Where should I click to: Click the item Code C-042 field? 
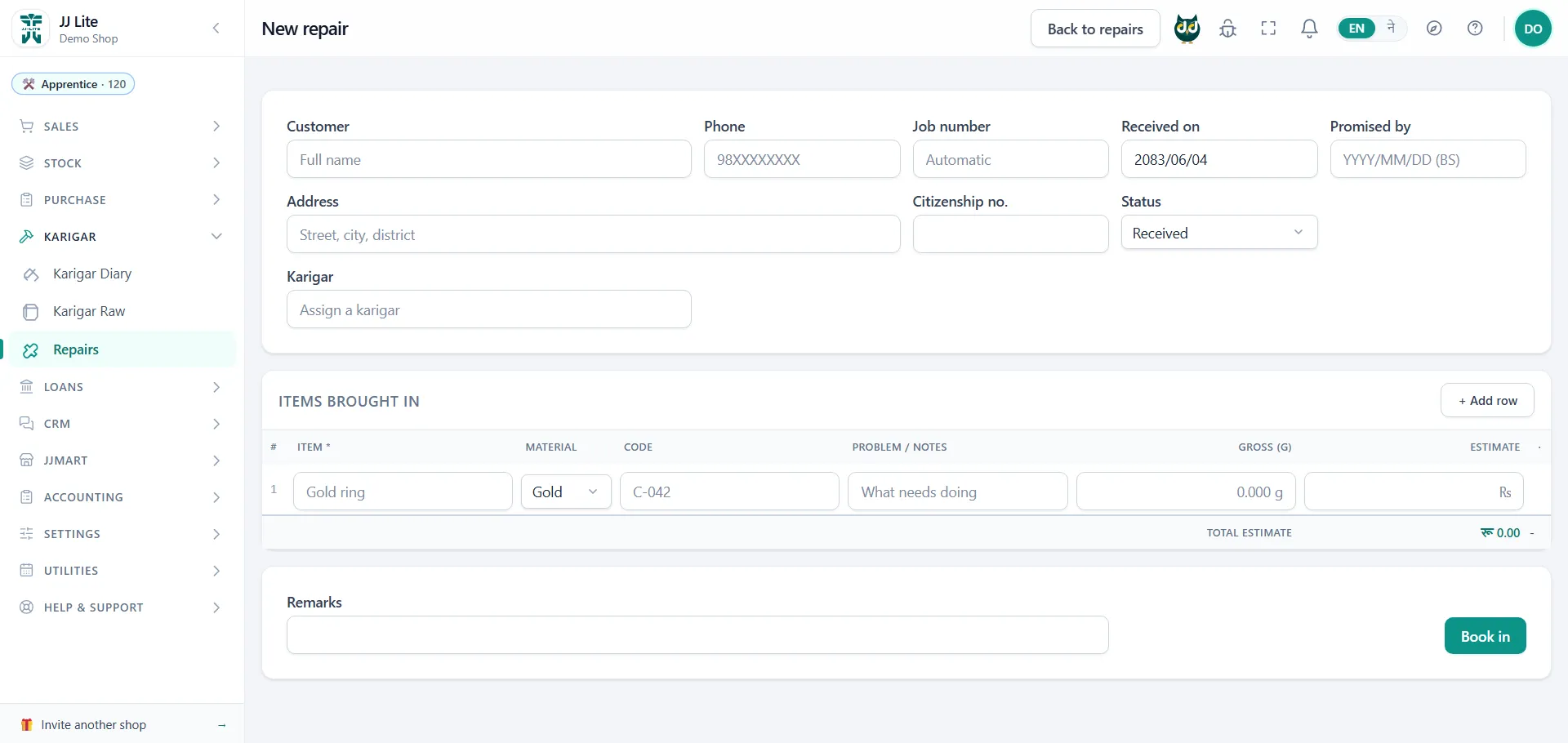tap(729, 492)
